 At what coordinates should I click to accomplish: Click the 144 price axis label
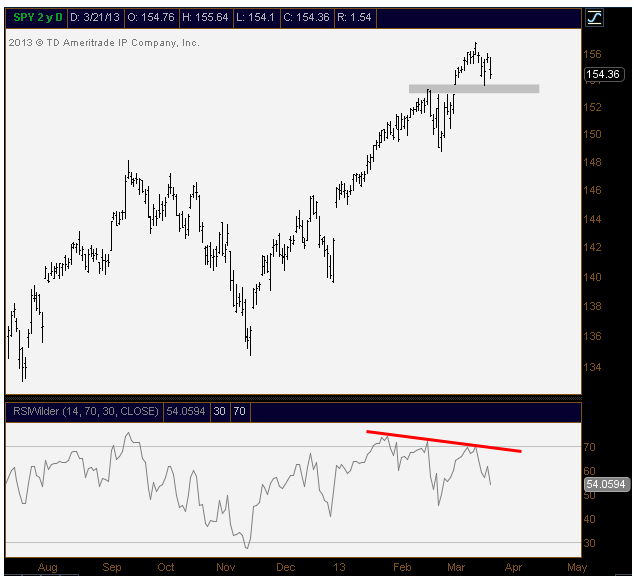click(592, 219)
